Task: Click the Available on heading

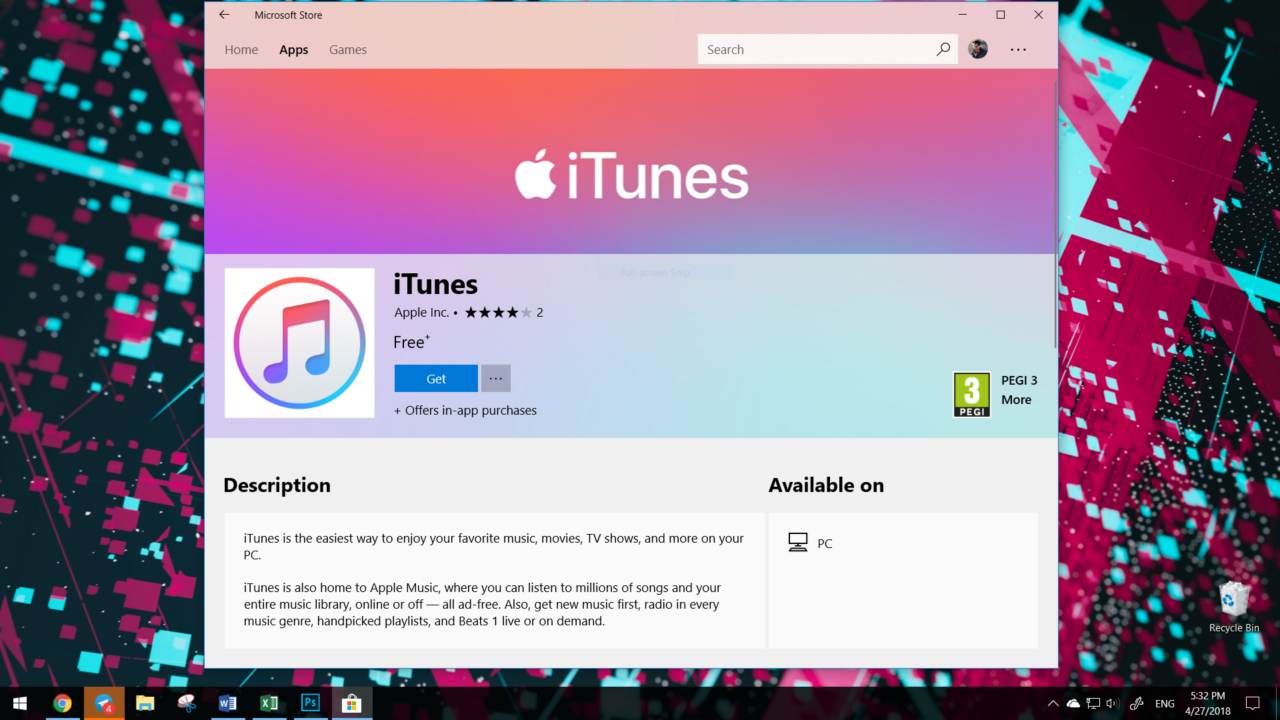Action: point(826,485)
